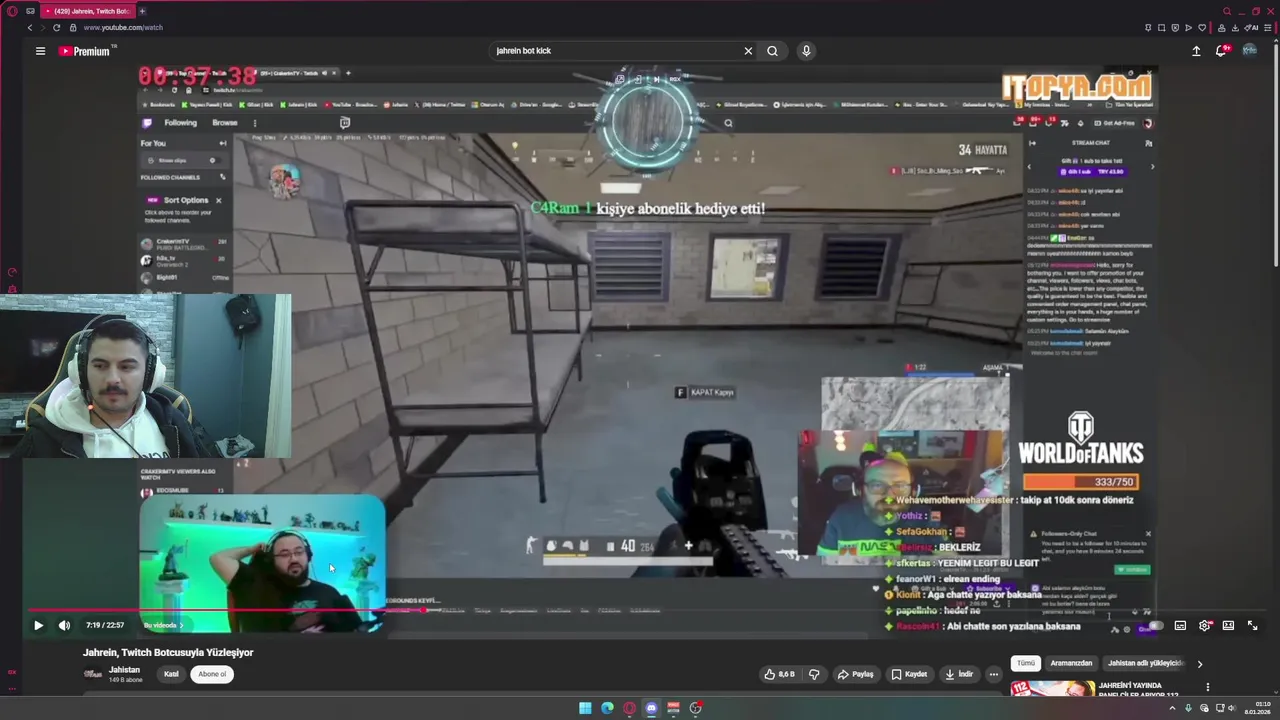Click the İndir download button

point(959,674)
